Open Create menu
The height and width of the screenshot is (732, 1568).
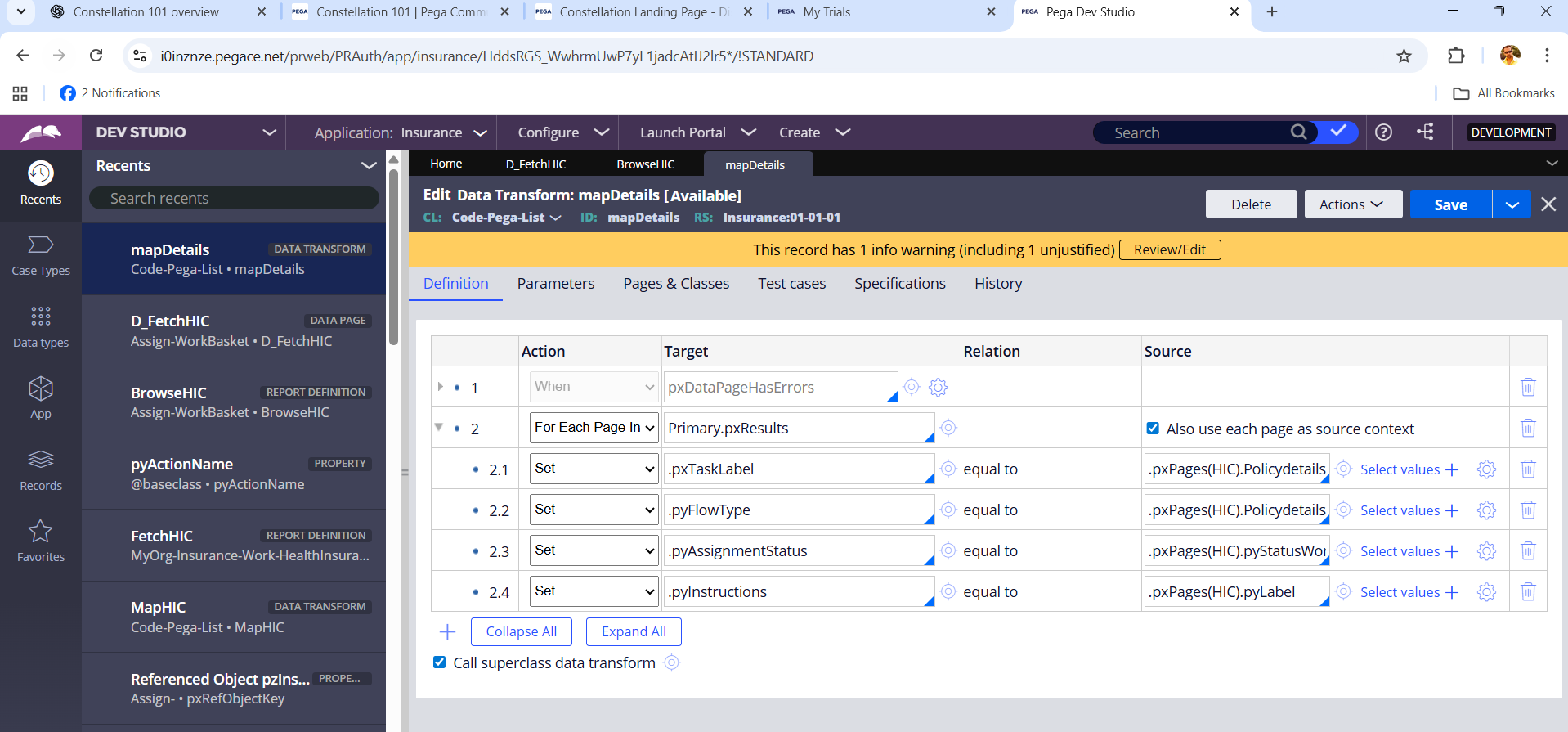tap(814, 132)
